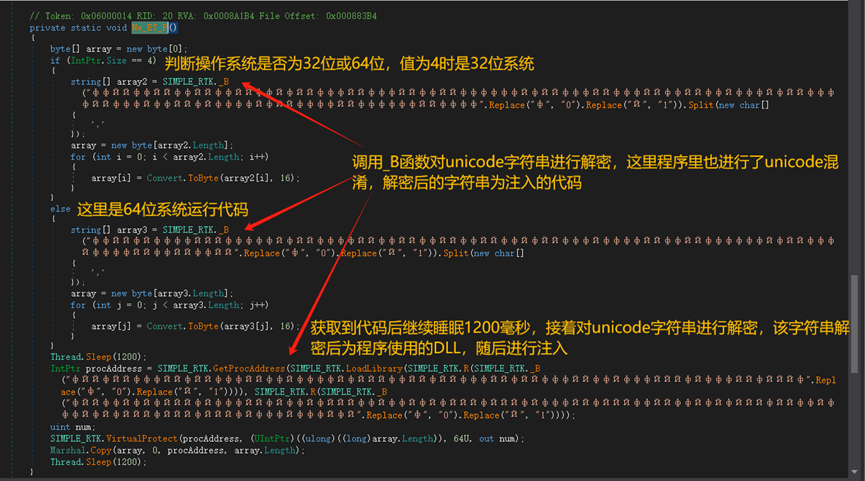Click the highlighted Nw_ET_F method name

(x=149, y=28)
